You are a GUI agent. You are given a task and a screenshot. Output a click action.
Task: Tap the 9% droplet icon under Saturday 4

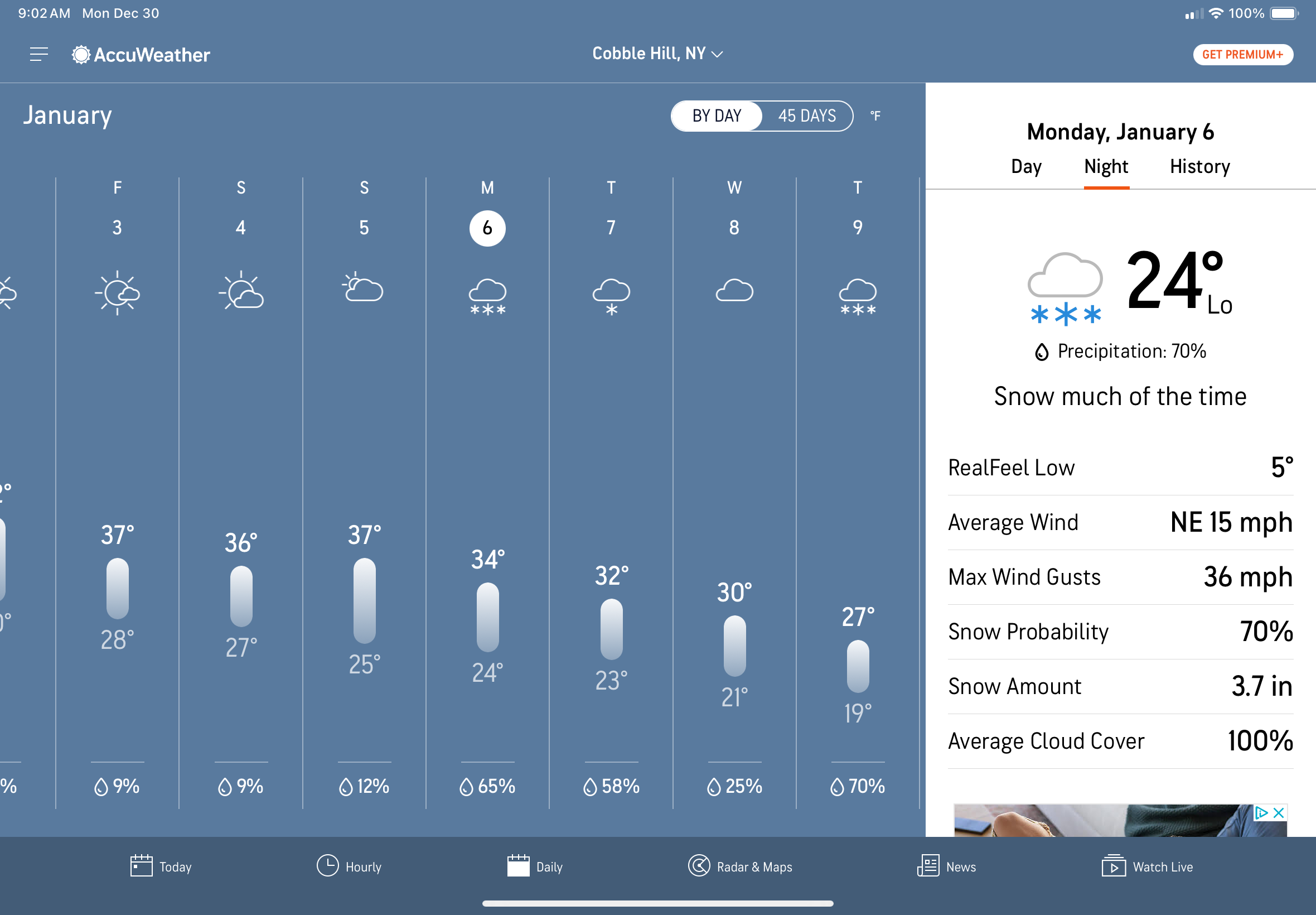[x=225, y=787]
